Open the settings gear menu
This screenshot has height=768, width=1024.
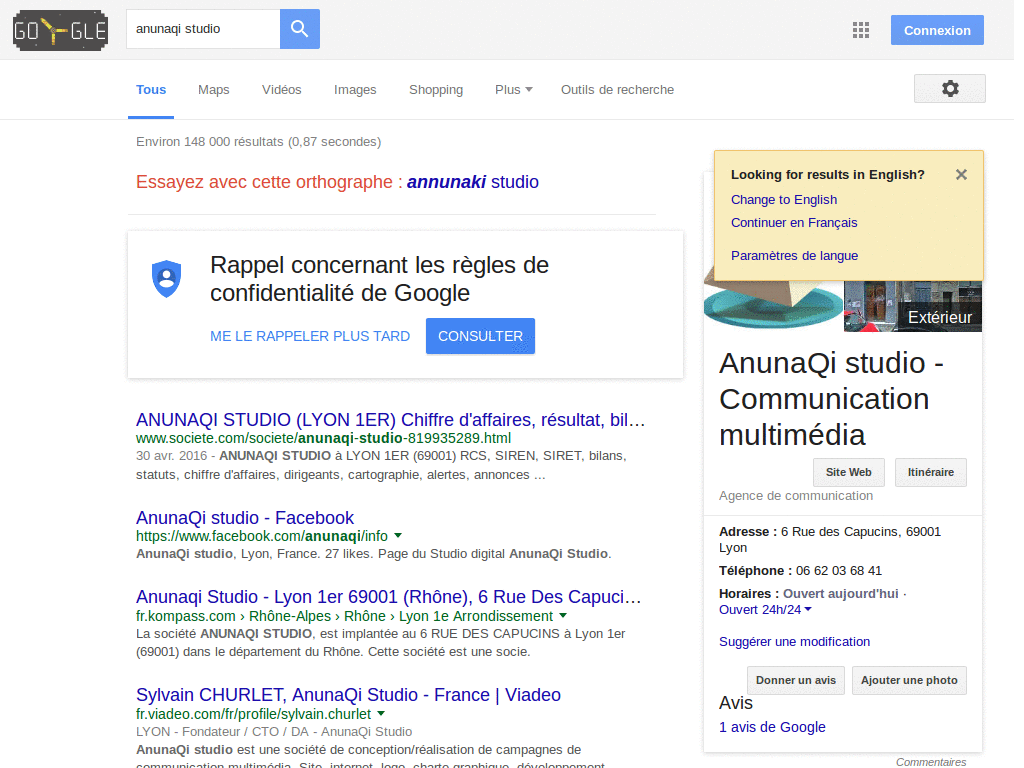pos(950,88)
